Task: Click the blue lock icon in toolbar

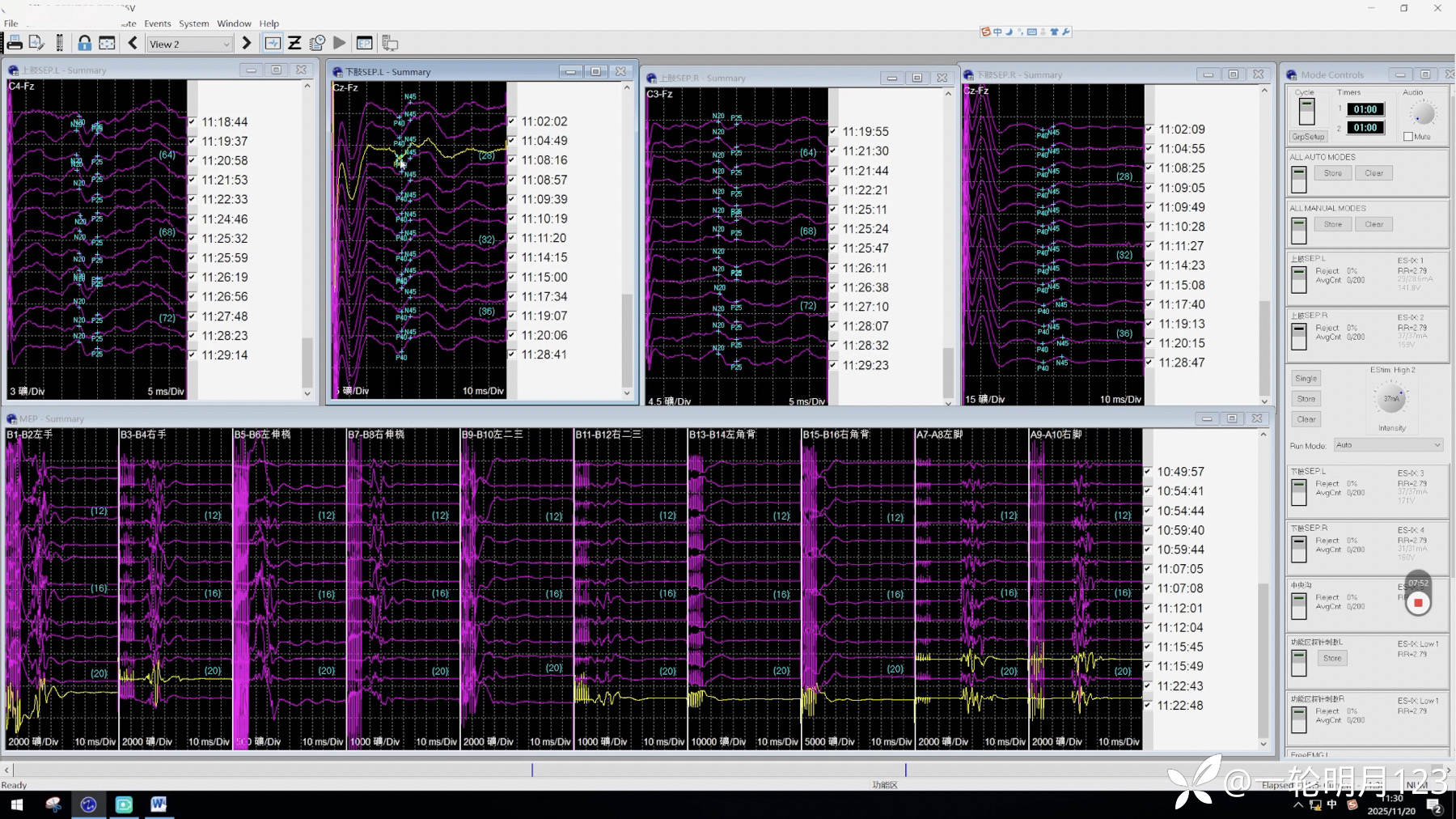Action: click(x=84, y=44)
